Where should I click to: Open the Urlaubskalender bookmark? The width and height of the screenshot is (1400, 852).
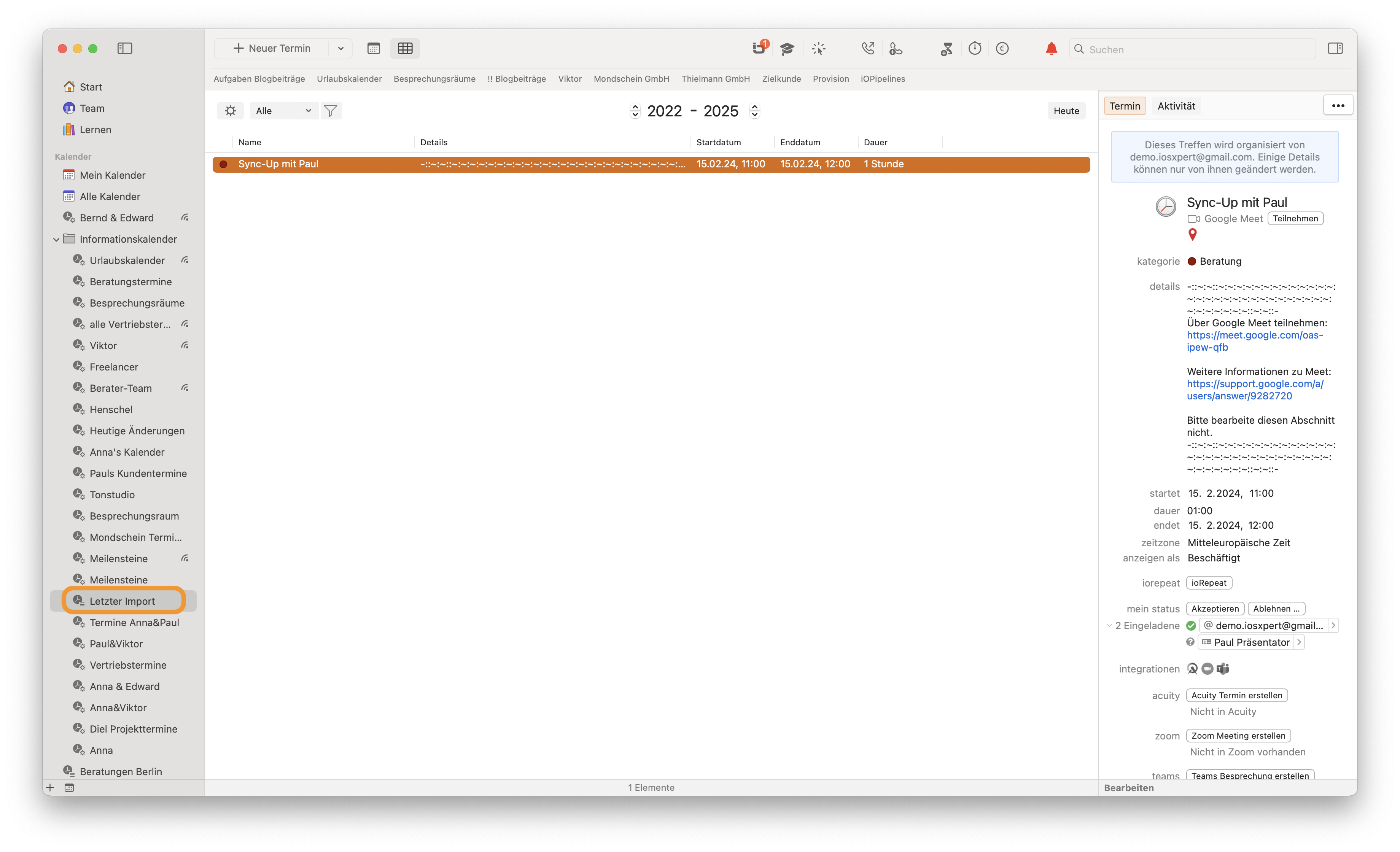(349, 79)
